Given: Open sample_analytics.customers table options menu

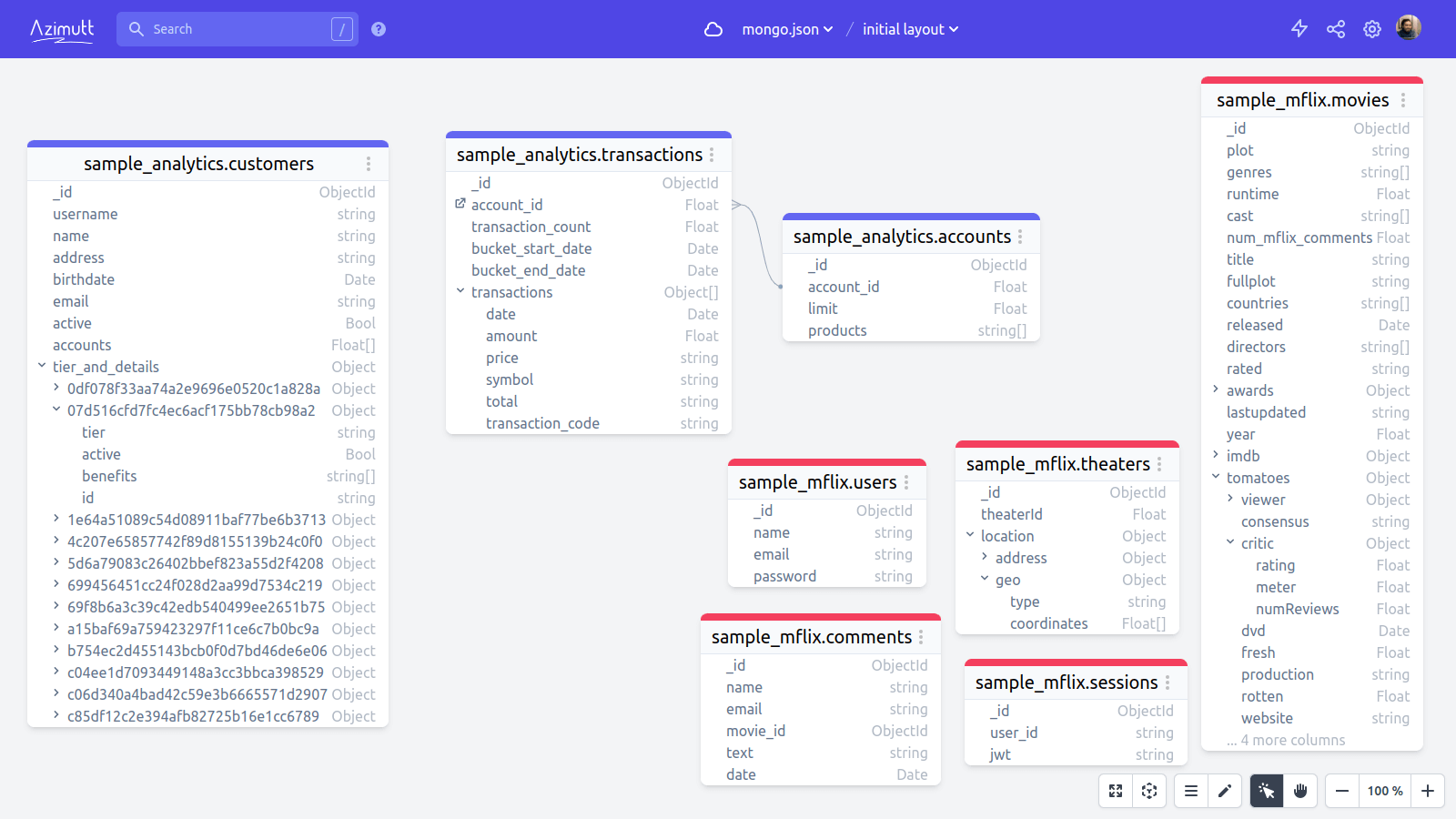Looking at the screenshot, I should point(369,164).
